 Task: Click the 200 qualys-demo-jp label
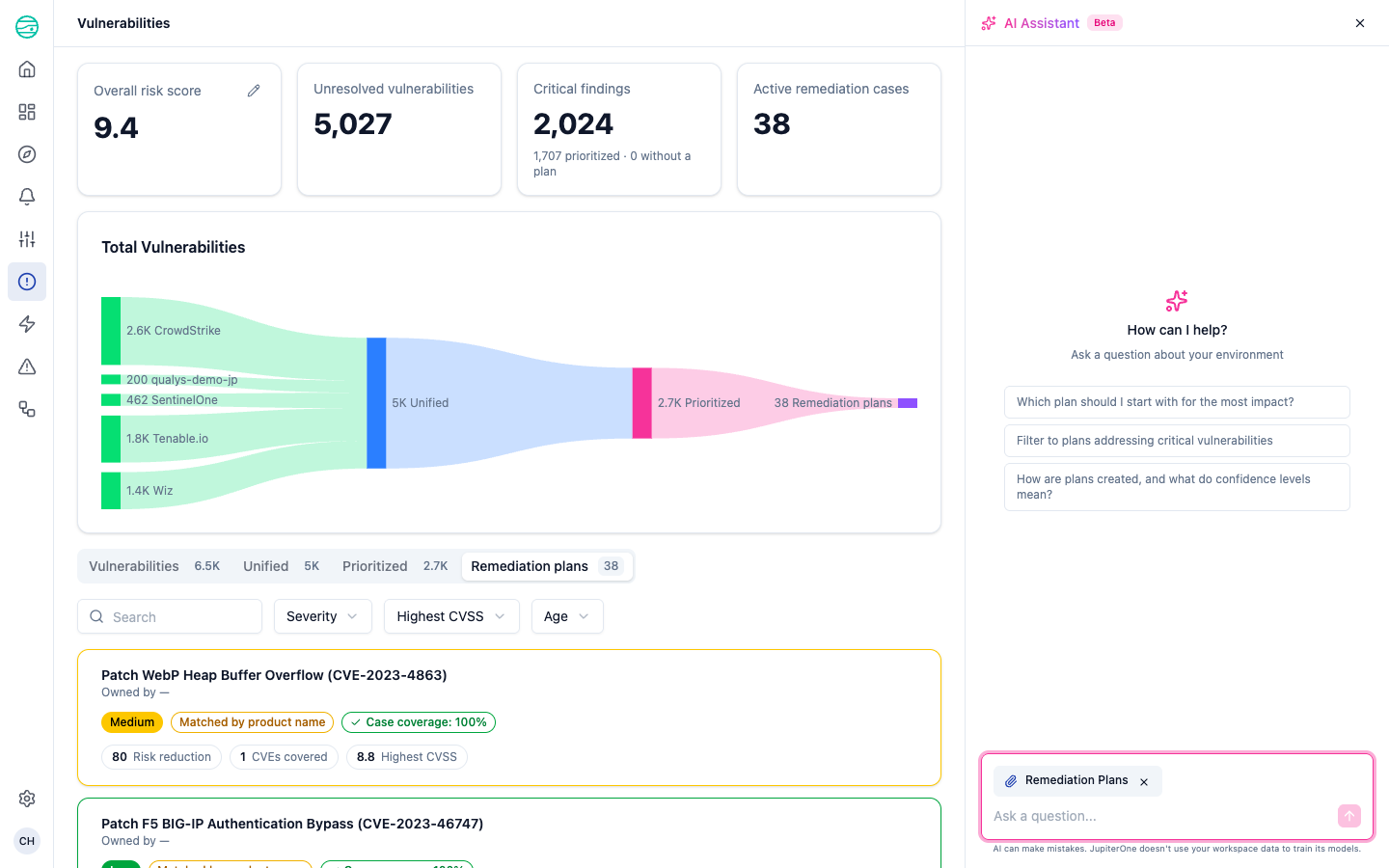pos(182,380)
